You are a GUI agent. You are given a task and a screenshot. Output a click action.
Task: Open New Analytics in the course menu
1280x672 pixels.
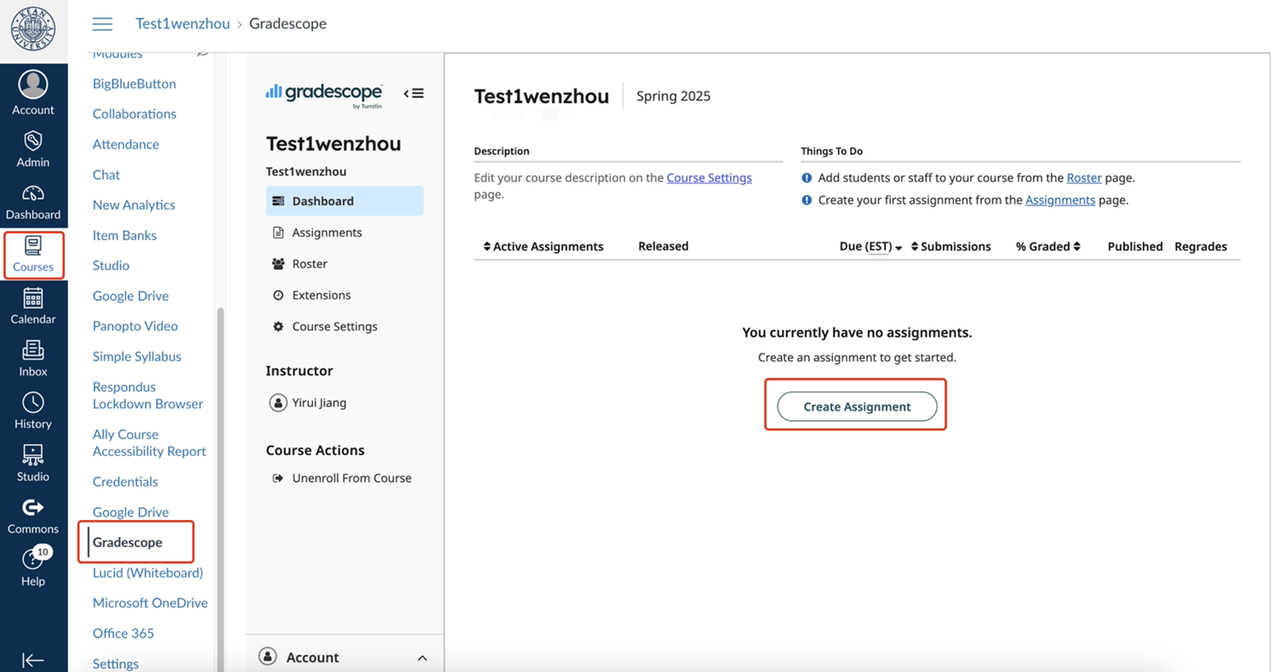click(133, 205)
